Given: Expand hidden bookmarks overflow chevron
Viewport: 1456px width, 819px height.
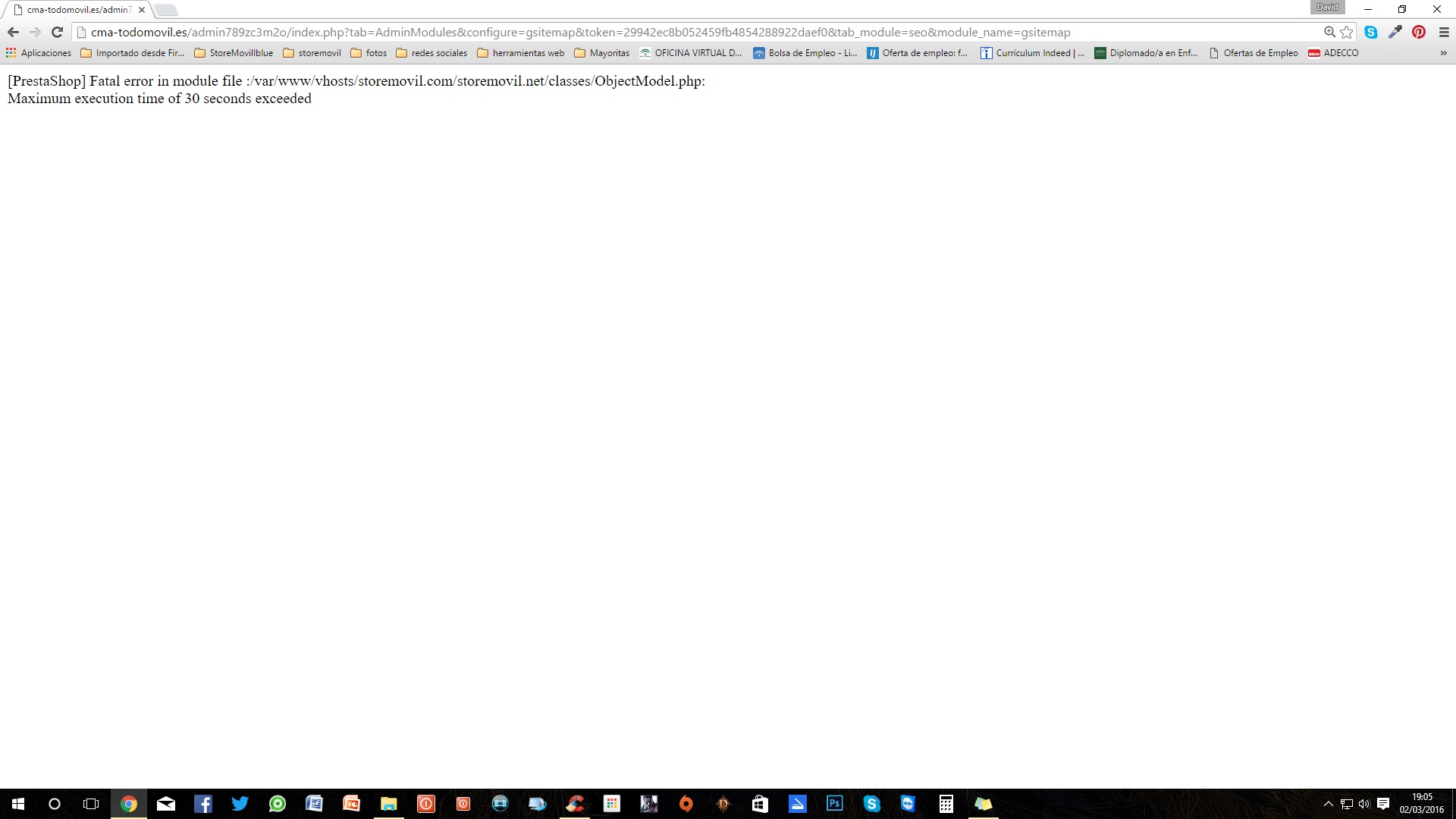Looking at the screenshot, I should point(1443,53).
